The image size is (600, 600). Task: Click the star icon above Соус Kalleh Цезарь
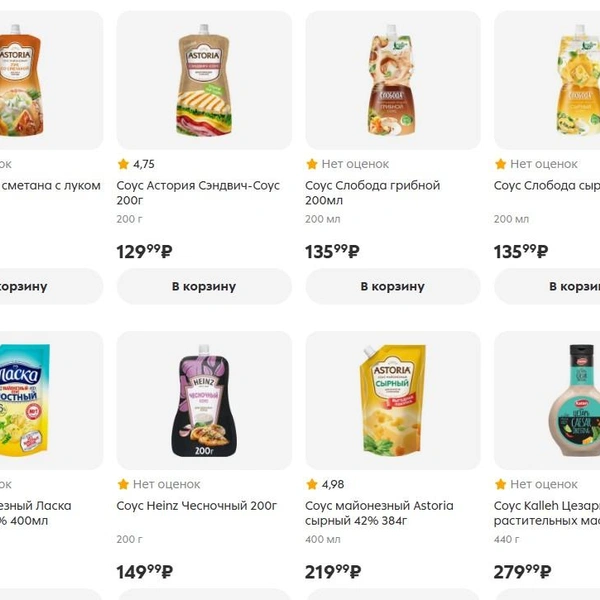tap(501, 484)
